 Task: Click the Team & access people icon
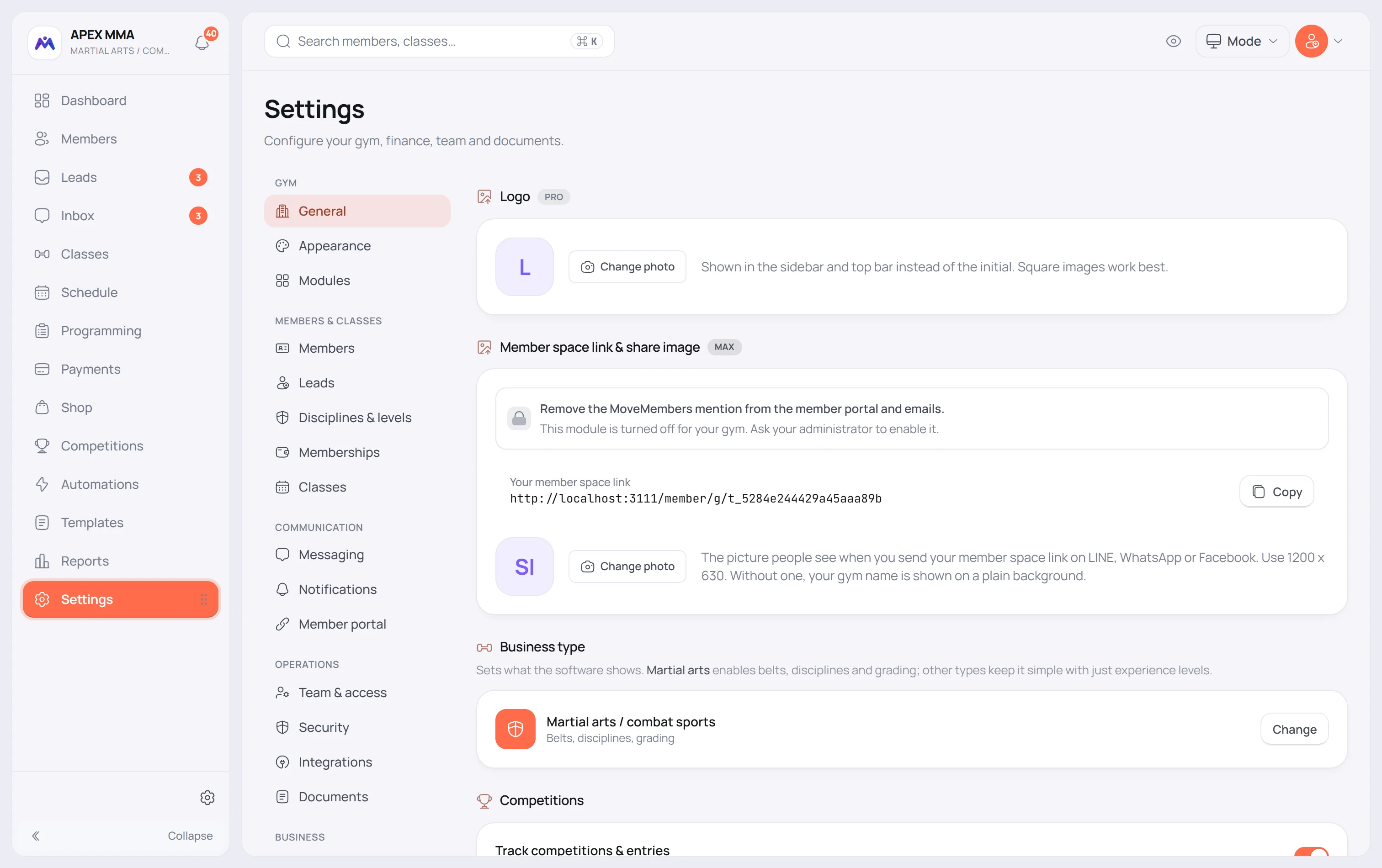tap(282, 693)
